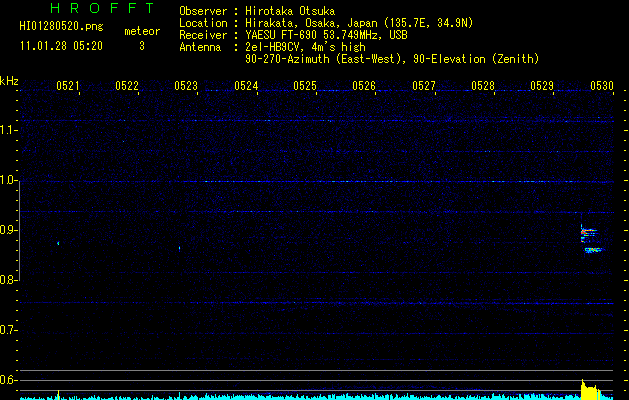Screen dimensions: 629x400
Task: Click the kHz axis unit label
Action: pos(9,81)
